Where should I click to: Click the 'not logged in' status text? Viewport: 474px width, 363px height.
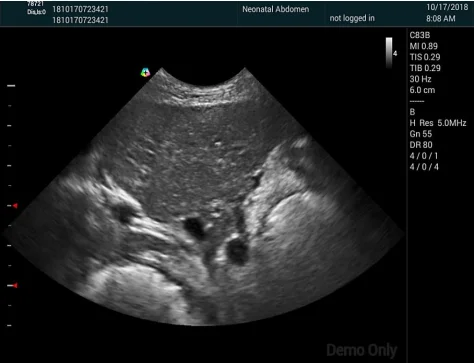pos(352,18)
